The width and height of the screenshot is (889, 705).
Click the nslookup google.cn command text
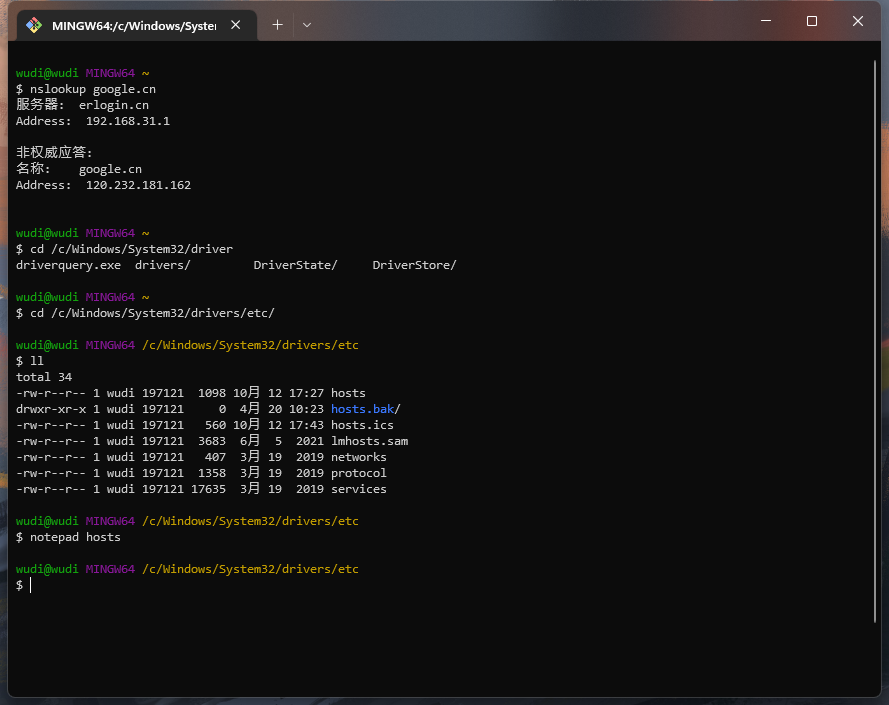(x=92, y=89)
